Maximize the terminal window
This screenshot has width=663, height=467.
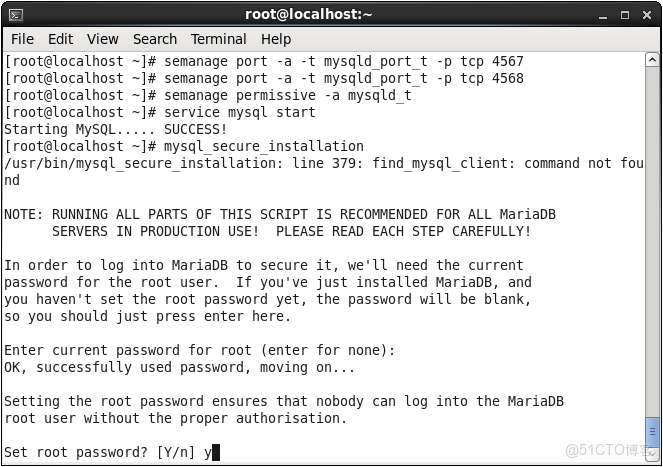[x=625, y=14]
